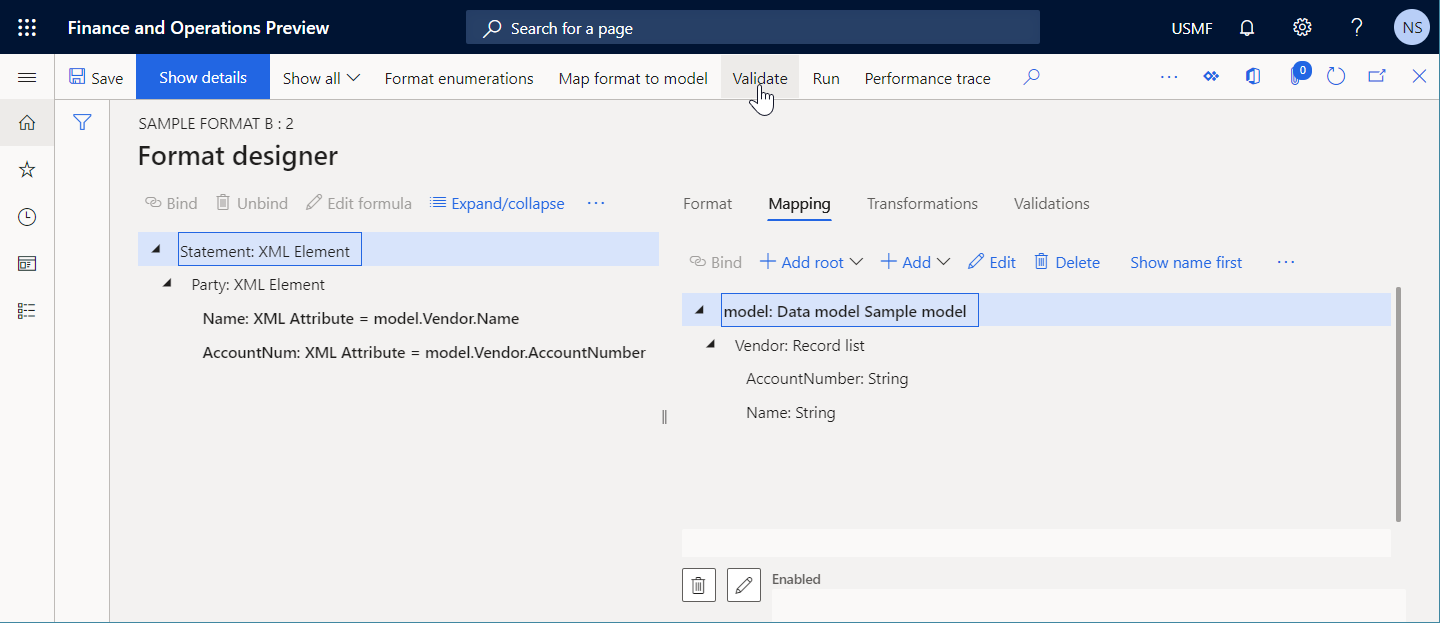Click the Office app launcher icon
The height and width of the screenshot is (623, 1440).
[x=27, y=27]
